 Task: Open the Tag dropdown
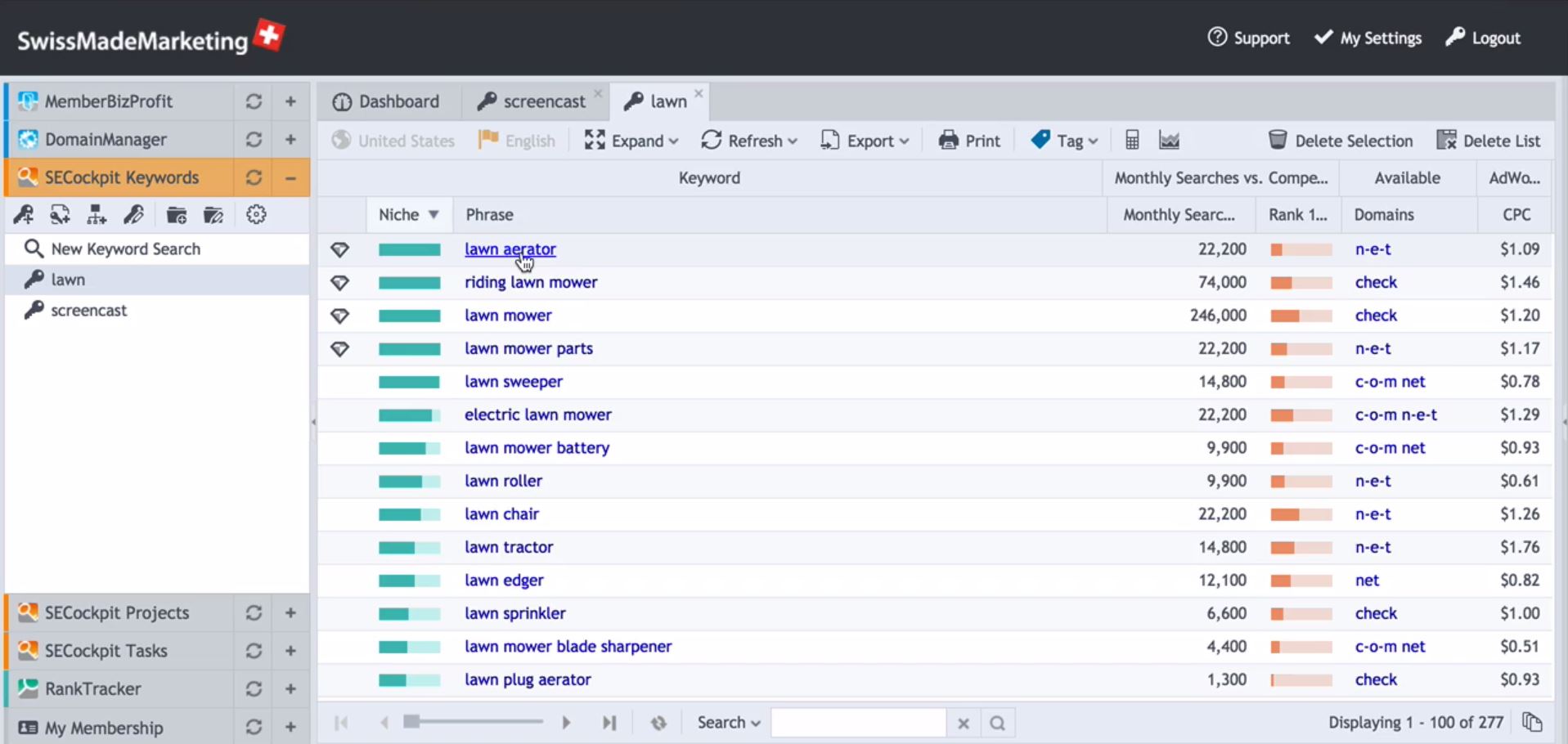pos(1064,141)
